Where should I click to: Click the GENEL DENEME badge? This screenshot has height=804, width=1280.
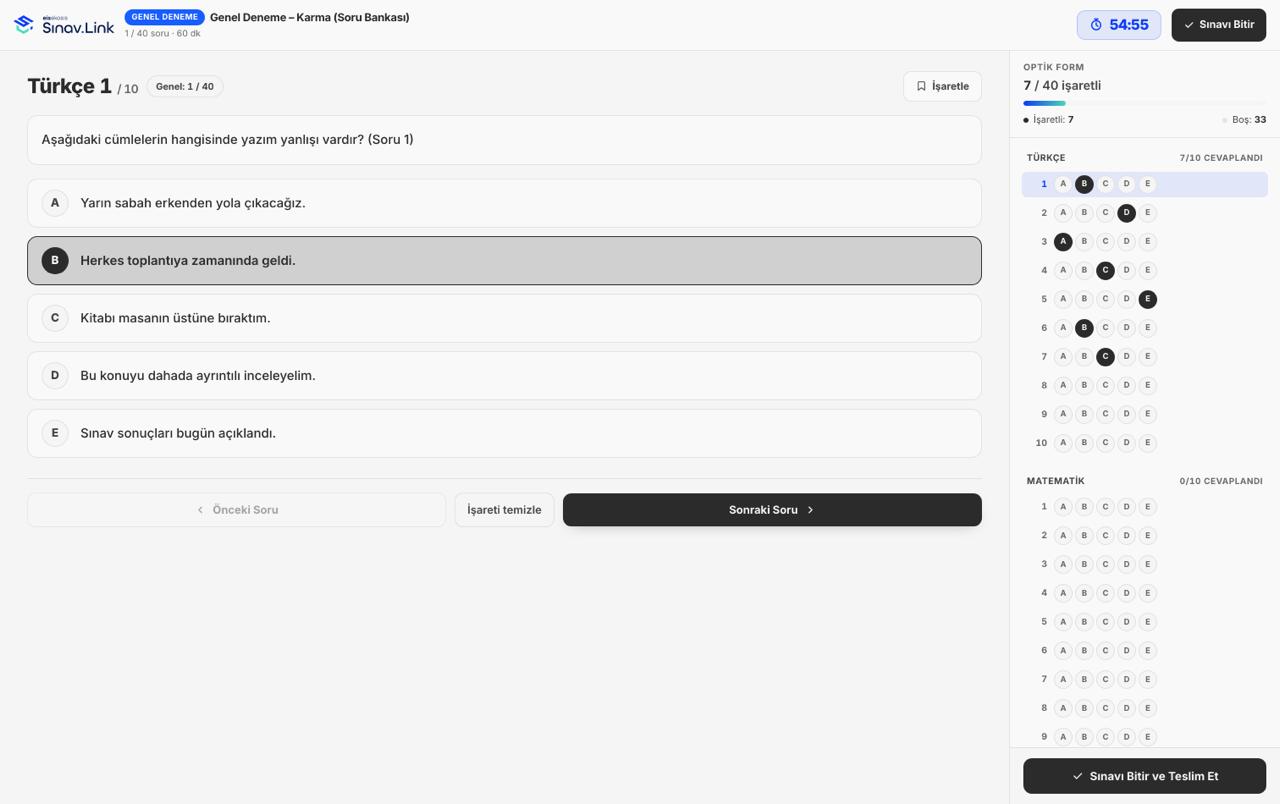(x=164, y=17)
